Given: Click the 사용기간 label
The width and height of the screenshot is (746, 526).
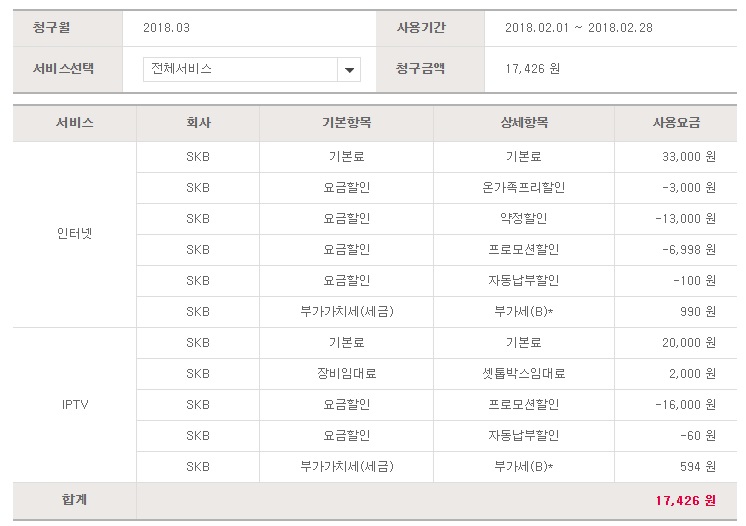Looking at the screenshot, I should coord(420,27).
